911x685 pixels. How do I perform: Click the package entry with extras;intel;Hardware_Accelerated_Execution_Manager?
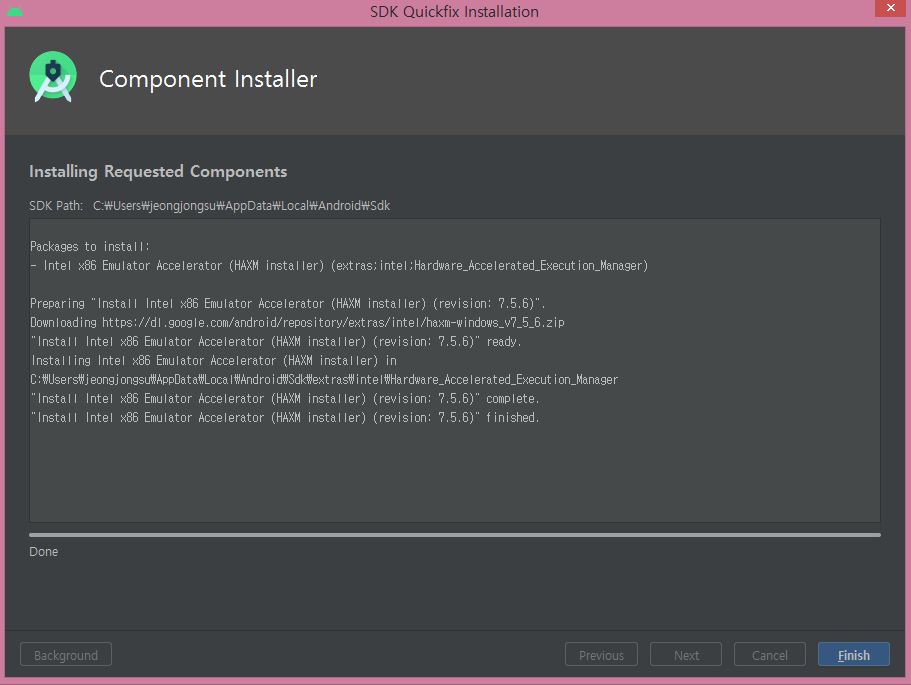pos(339,266)
